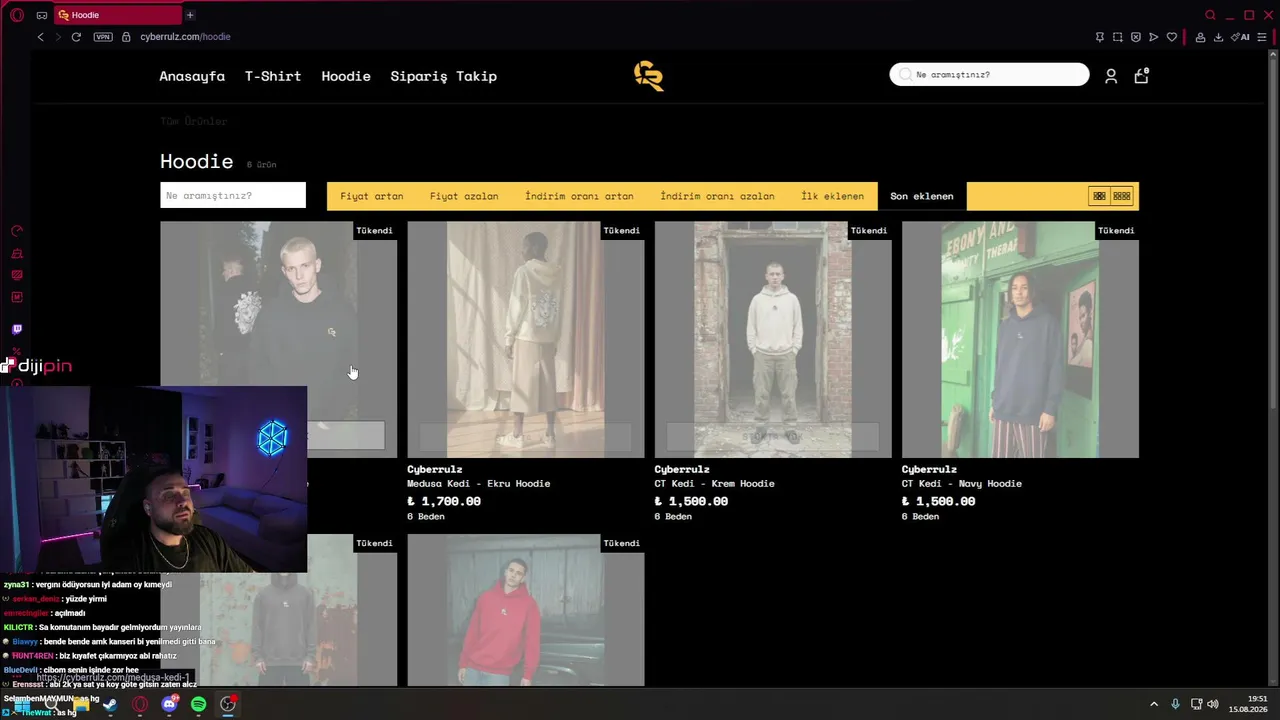The height and width of the screenshot is (720, 1280).
Task: Go back to the previous page
Action: coord(40,37)
